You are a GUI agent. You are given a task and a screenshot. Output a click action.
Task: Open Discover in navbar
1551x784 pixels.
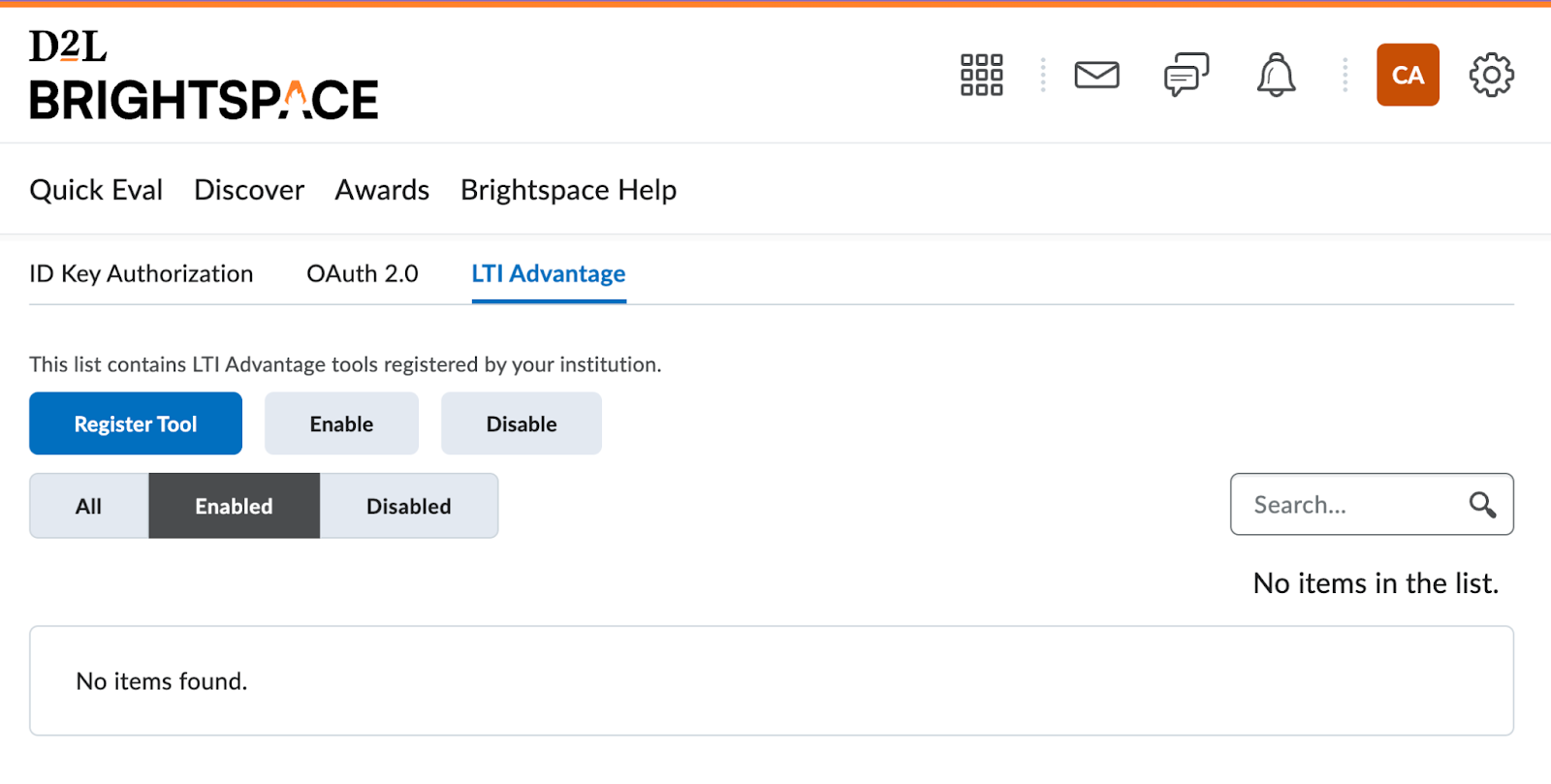pyautogui.click(x=249, y=190)
